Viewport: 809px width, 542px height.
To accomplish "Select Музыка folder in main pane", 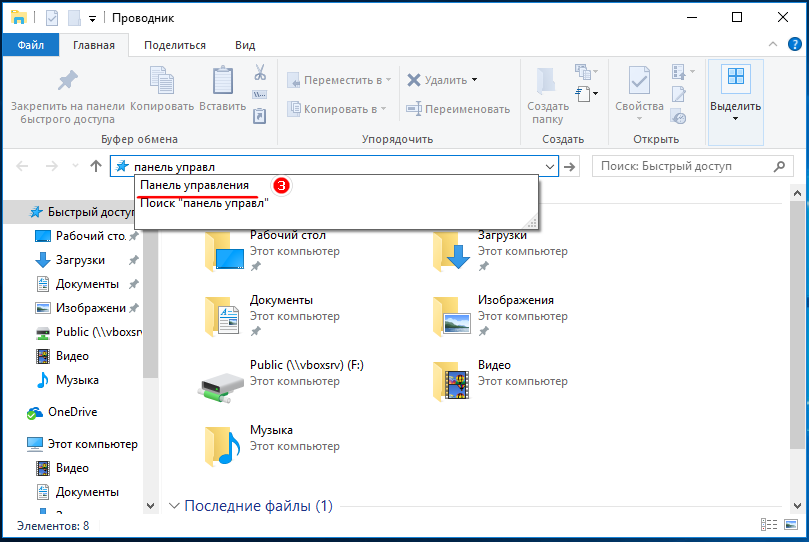I will [272, 446].
